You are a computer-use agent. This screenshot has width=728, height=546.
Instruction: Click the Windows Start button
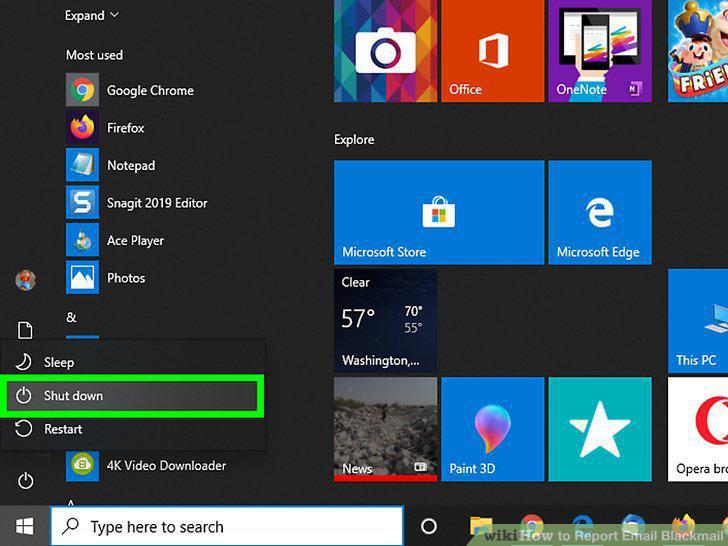[25, 526]
